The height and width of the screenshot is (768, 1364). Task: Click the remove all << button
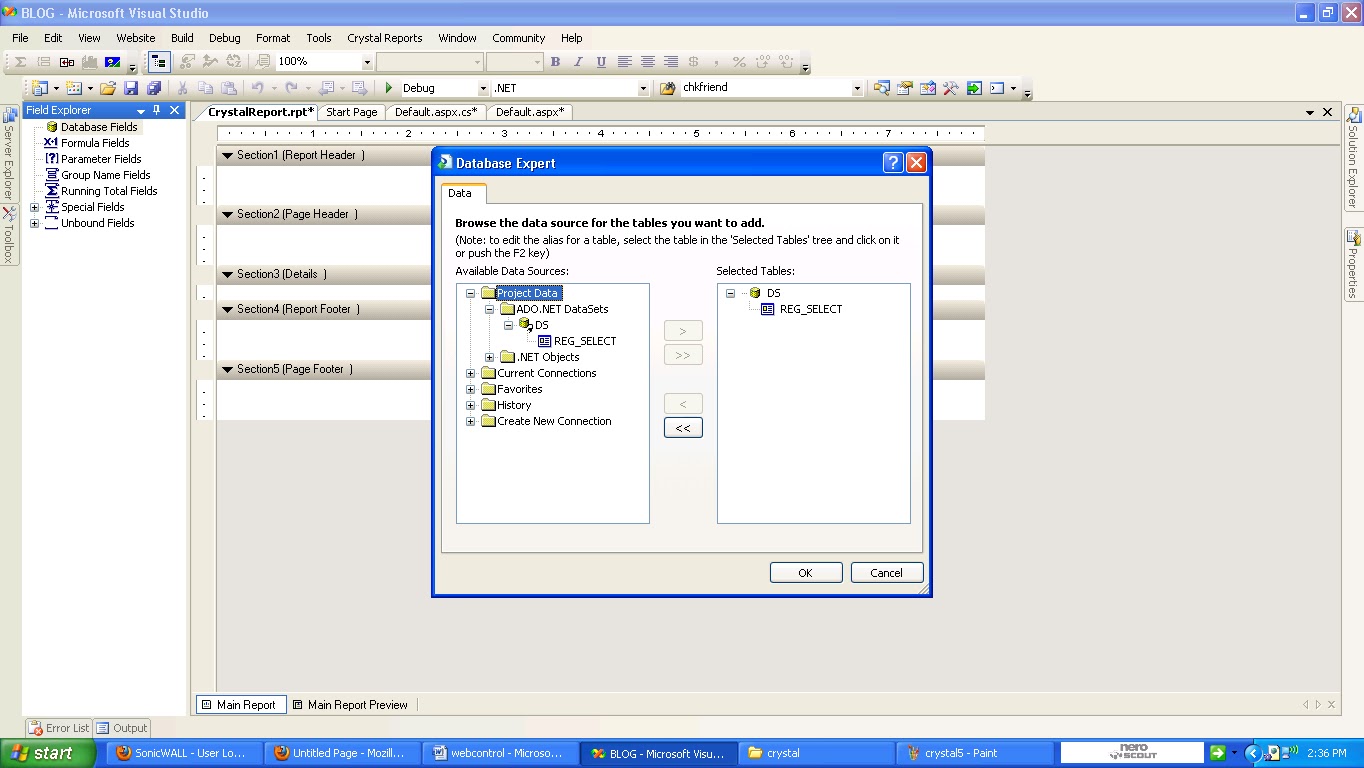coord(683,427)
